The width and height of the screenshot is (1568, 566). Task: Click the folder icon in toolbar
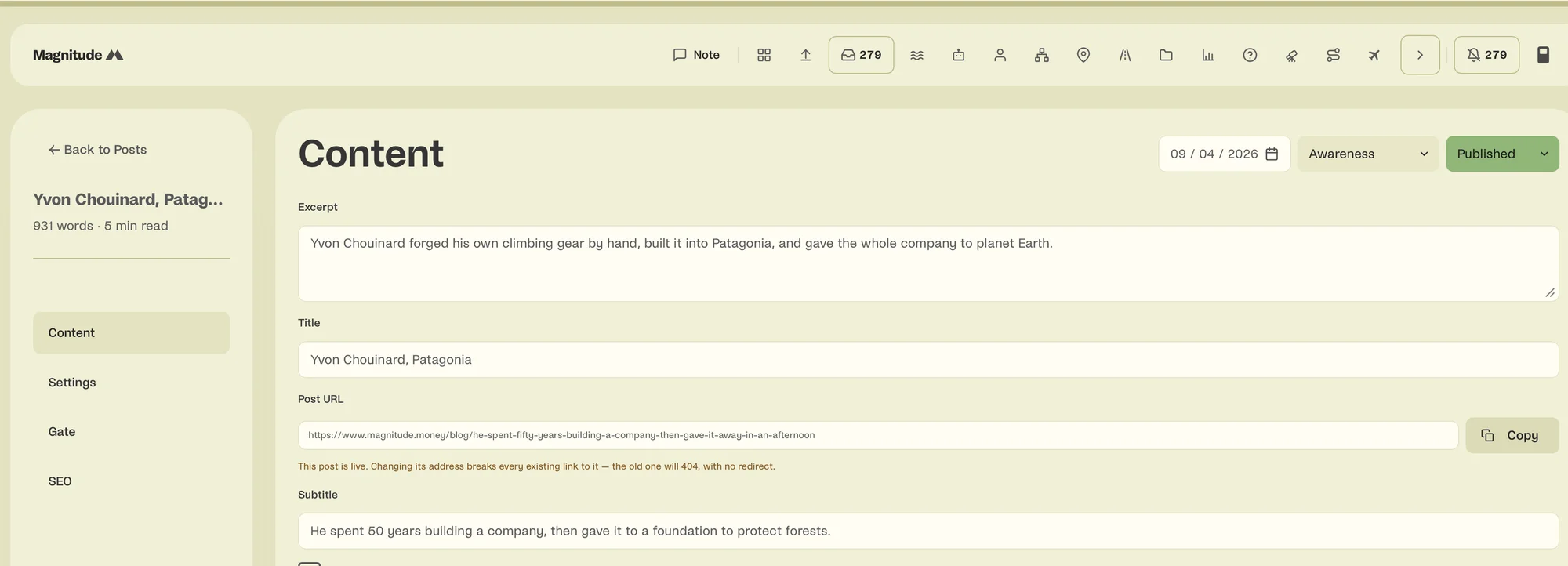point(1166,55)
